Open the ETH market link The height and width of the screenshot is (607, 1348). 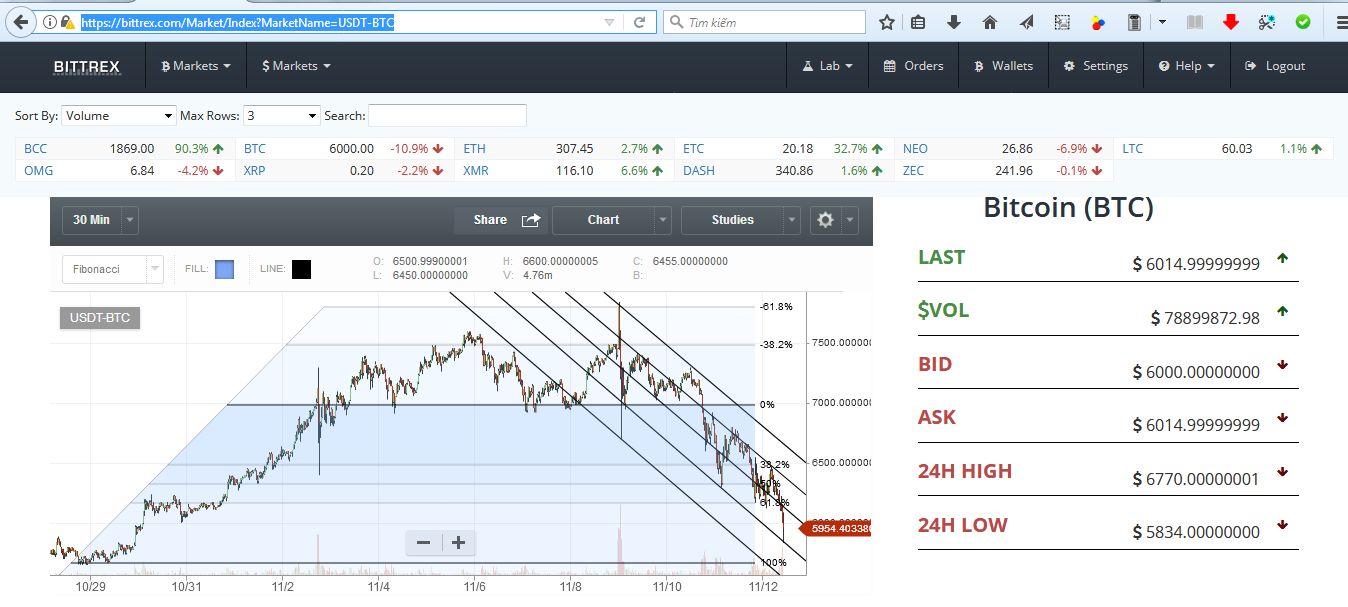tap(474, 149)
